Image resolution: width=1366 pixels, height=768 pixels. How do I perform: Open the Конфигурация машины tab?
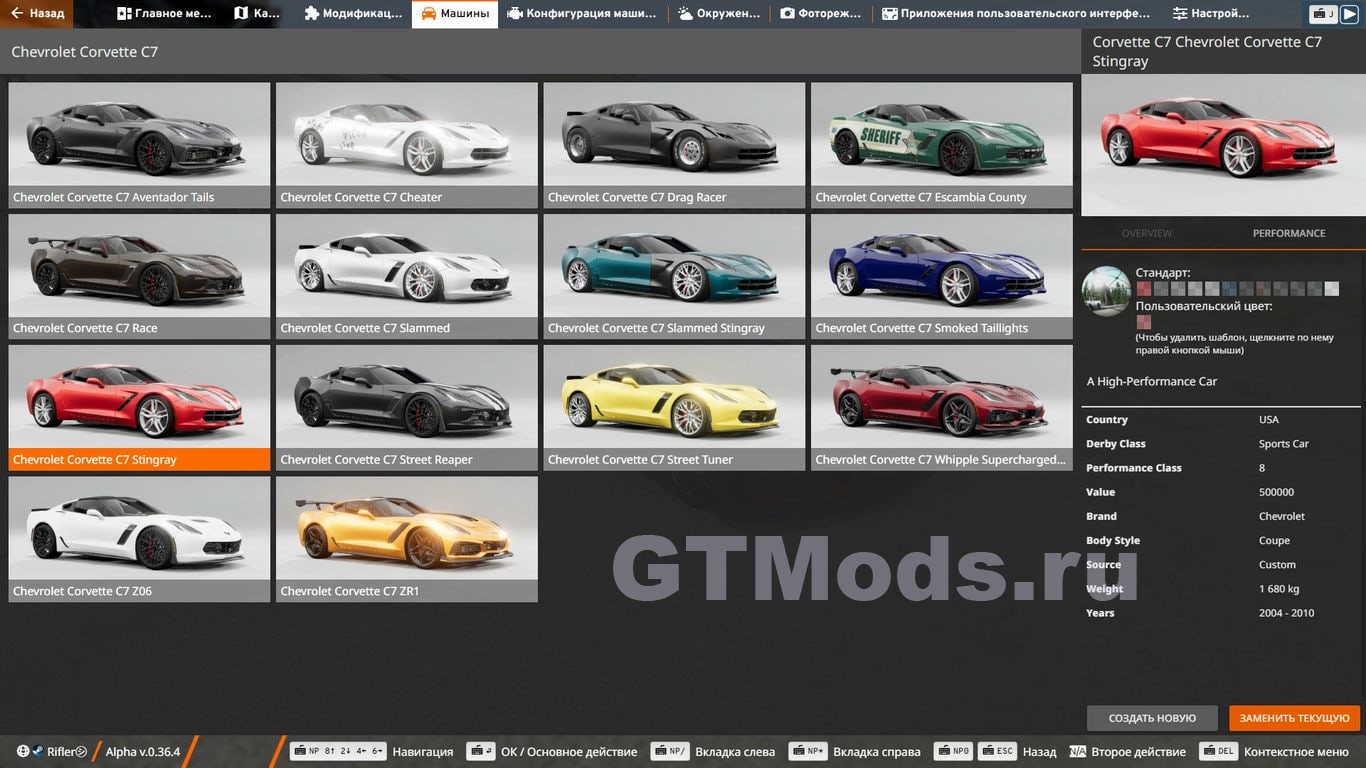[x=582, y=14]
